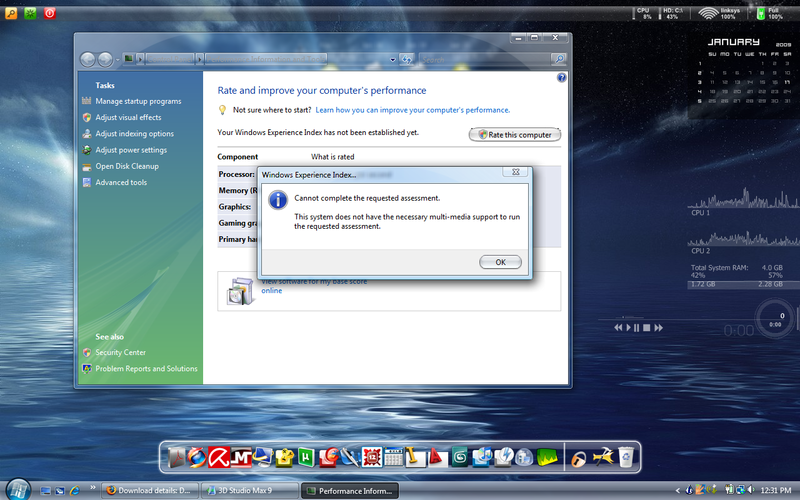The width and height of the screenshot is (800, 500).
Task: Open the calendar grid dock icon
Action: 393,457
